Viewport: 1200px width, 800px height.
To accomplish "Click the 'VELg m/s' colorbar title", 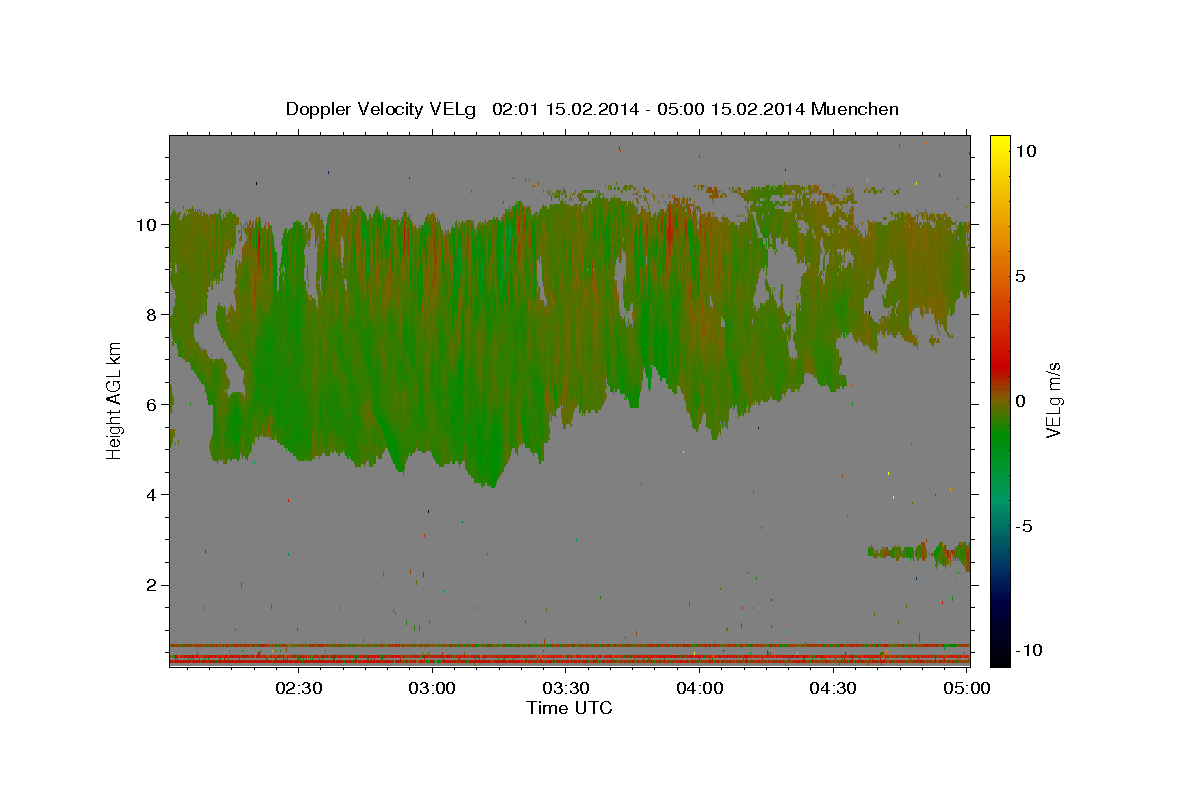I will click(x=1055, y=401).
